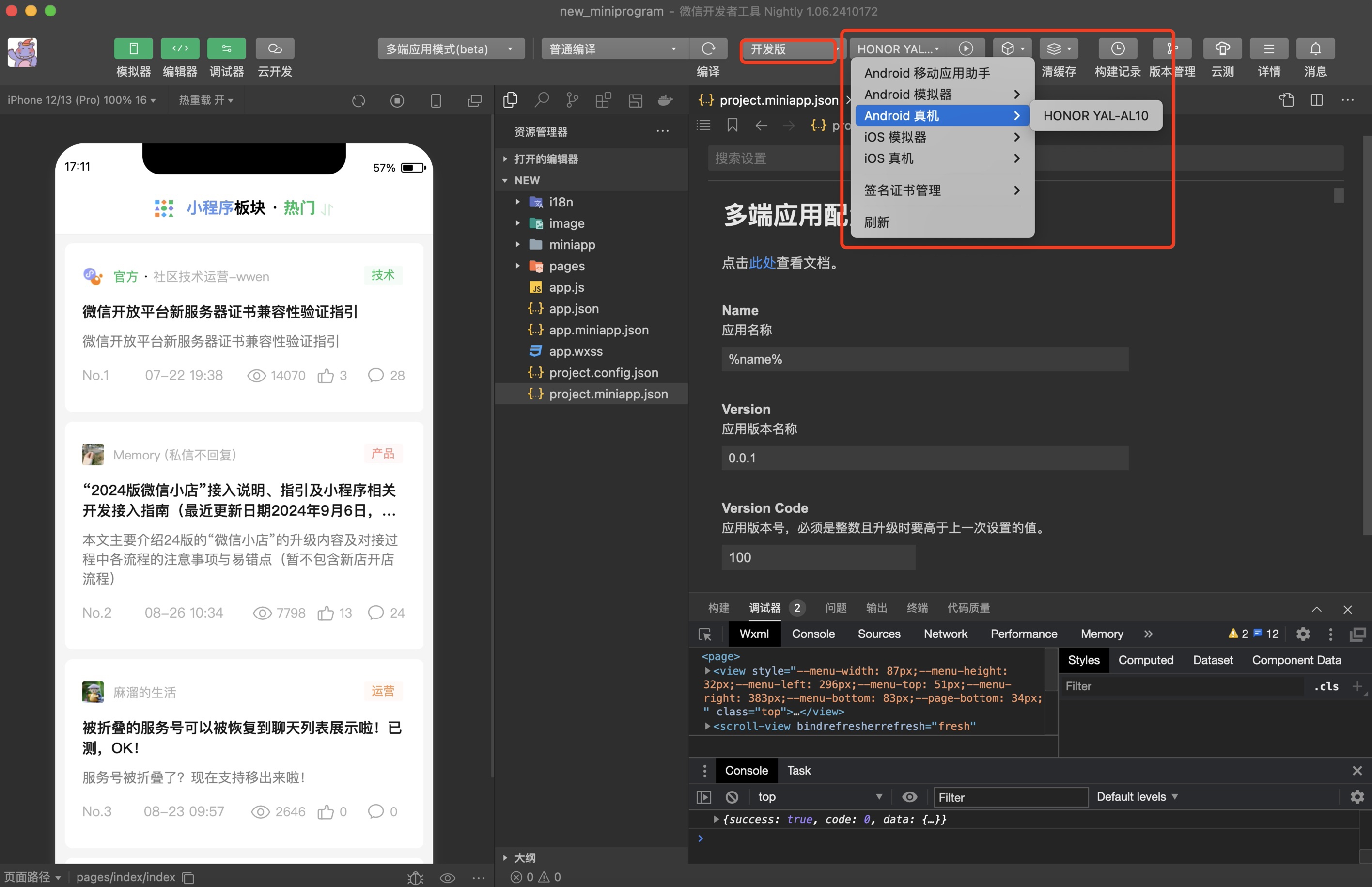
Task: Open the iOS 真机 submenu
Action: point(942,158)
